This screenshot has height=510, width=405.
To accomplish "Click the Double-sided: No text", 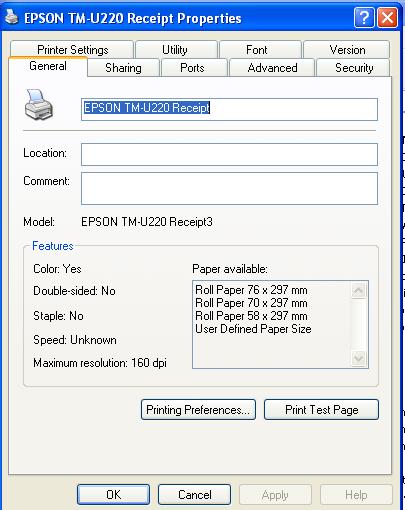I will click(x=74, y=291).
